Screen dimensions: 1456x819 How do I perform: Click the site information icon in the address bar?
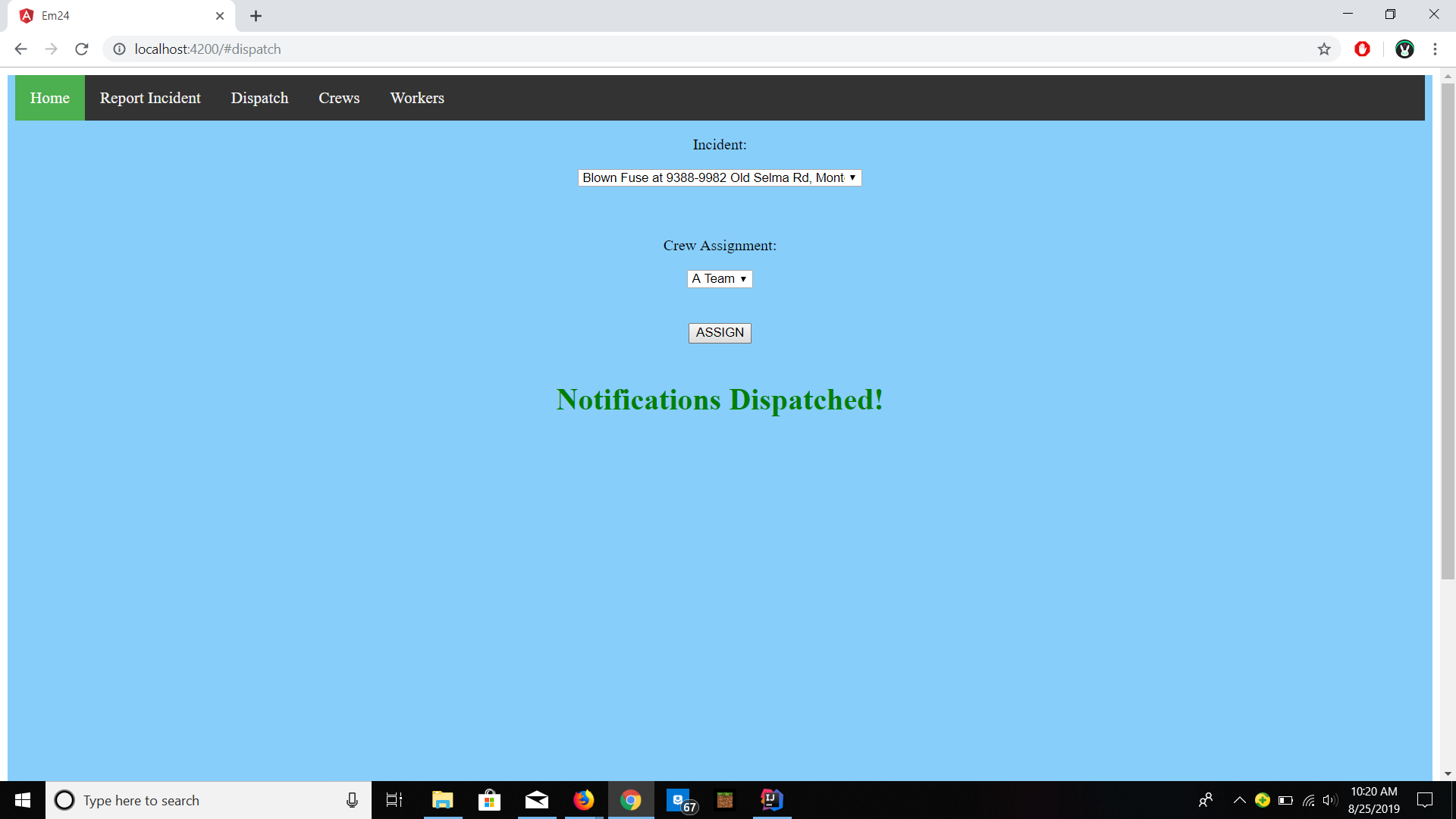coord(119,49)
